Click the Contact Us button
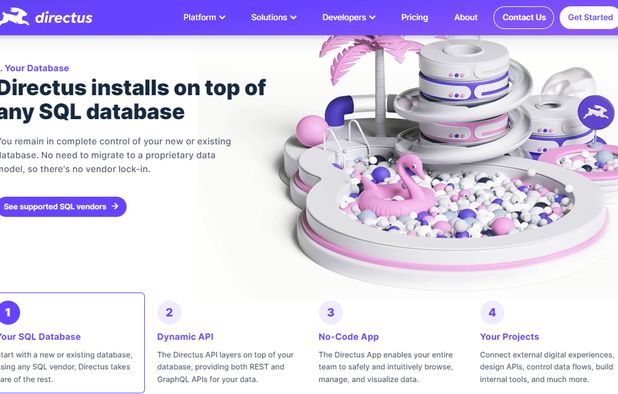This screenshot has height=394, width=618. [x=523, y=17]
